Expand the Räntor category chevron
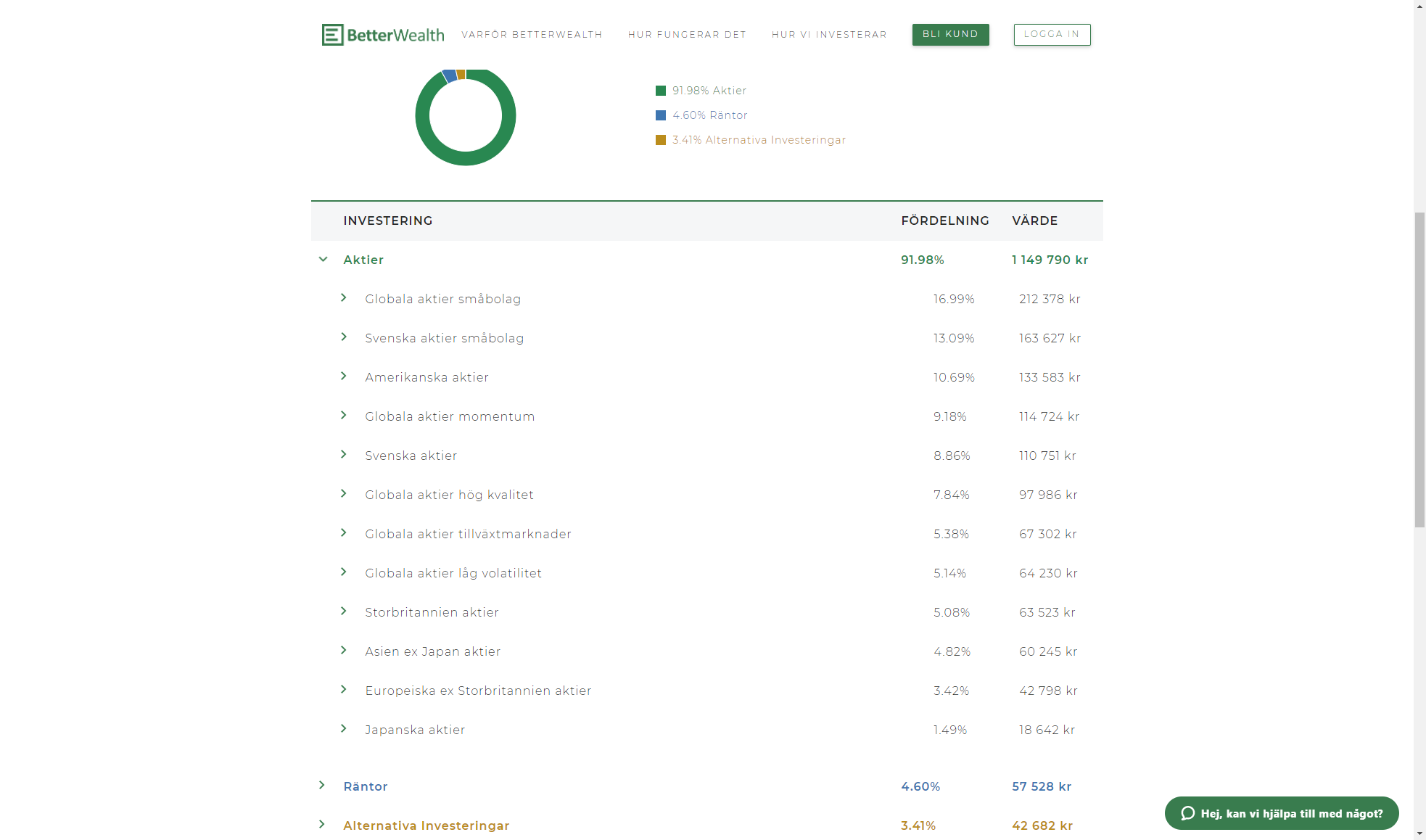The width and height of the screenshot is (1426, 840). pyautogui.click(x=322, y=786)
